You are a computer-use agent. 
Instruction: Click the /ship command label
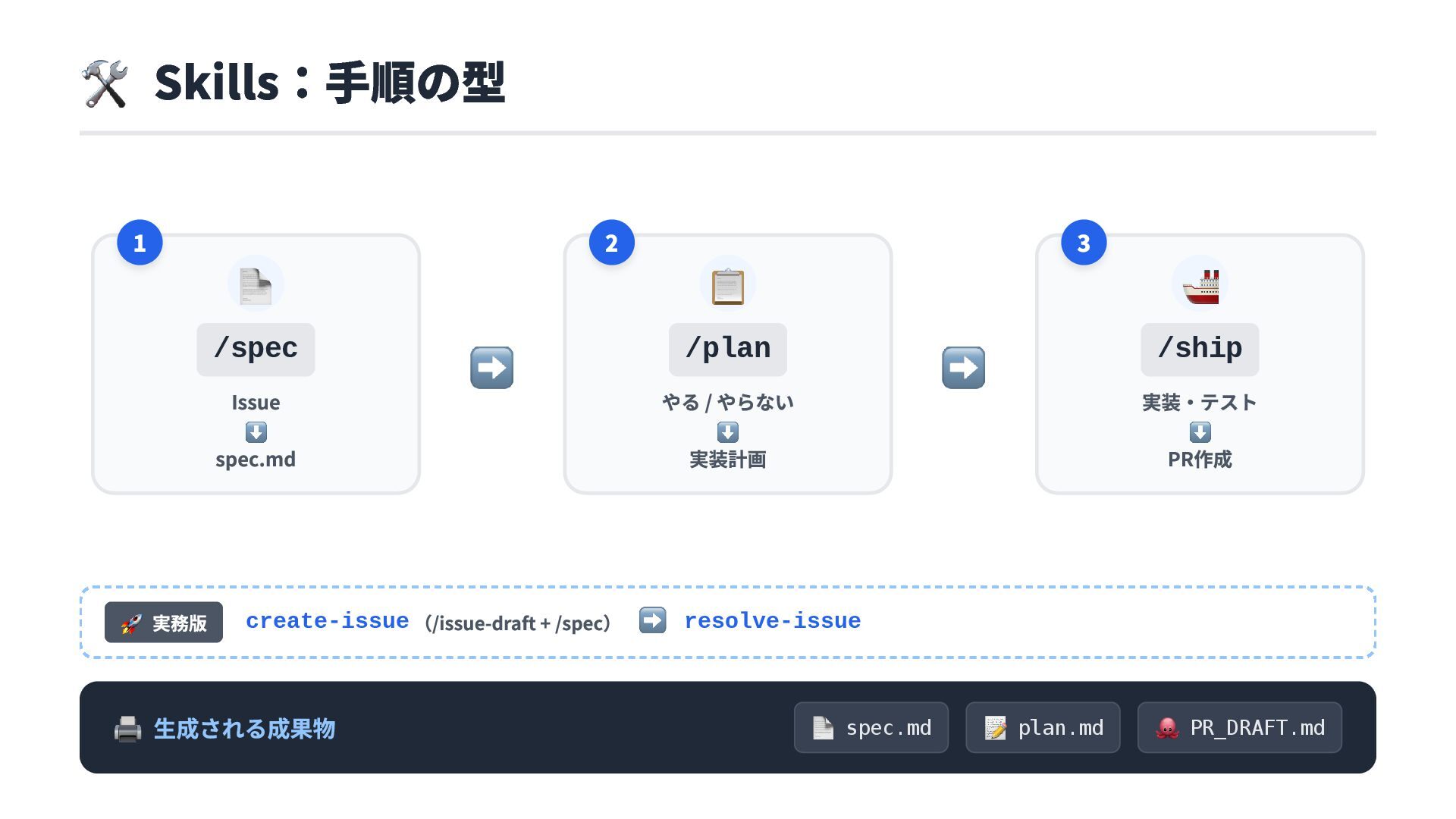click(x=1200, y=349)
